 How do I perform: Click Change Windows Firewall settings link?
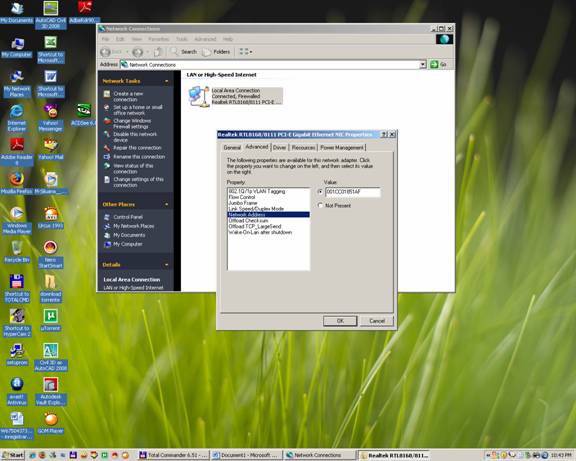(132, 124)
